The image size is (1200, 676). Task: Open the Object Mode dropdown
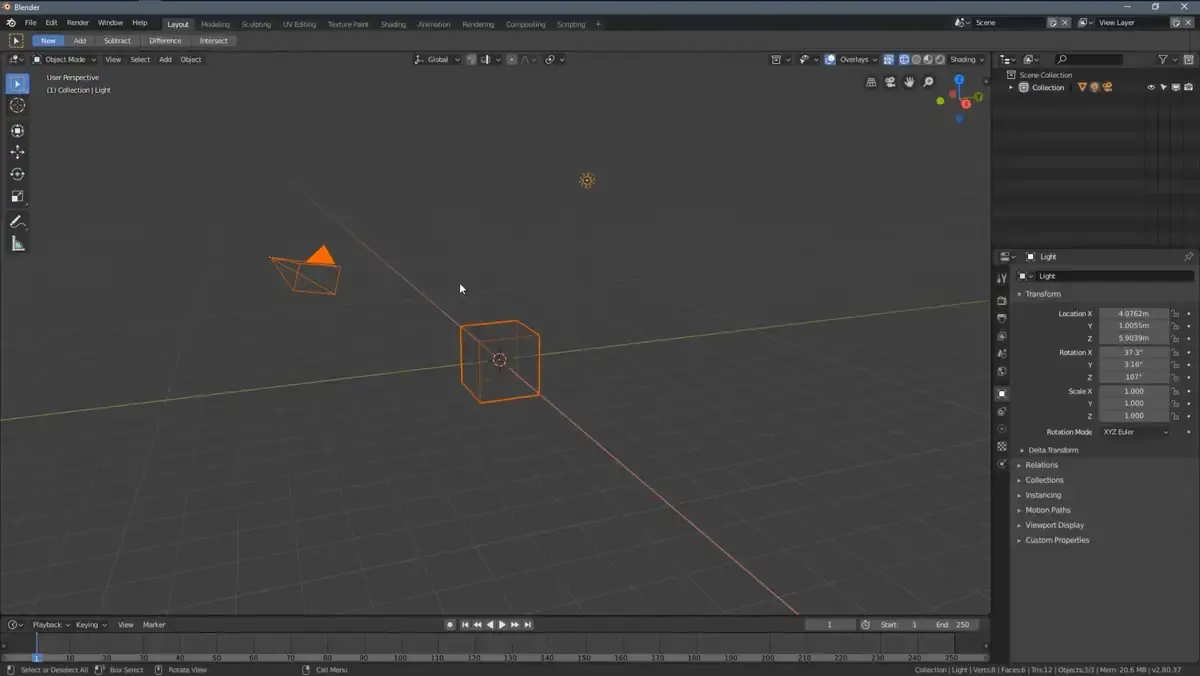[x=64, y=59]
